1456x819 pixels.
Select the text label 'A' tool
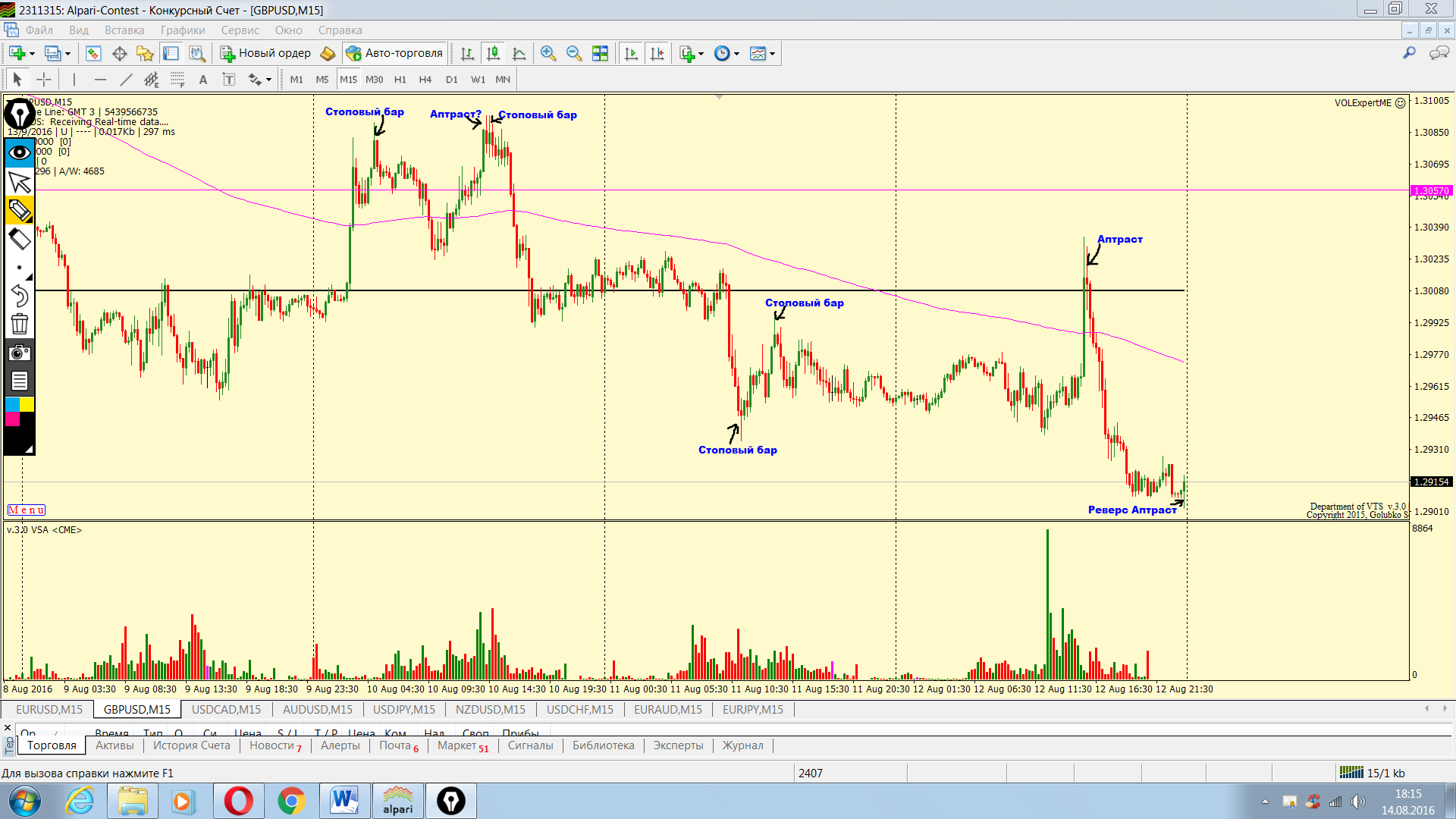(x=202, y=80)
